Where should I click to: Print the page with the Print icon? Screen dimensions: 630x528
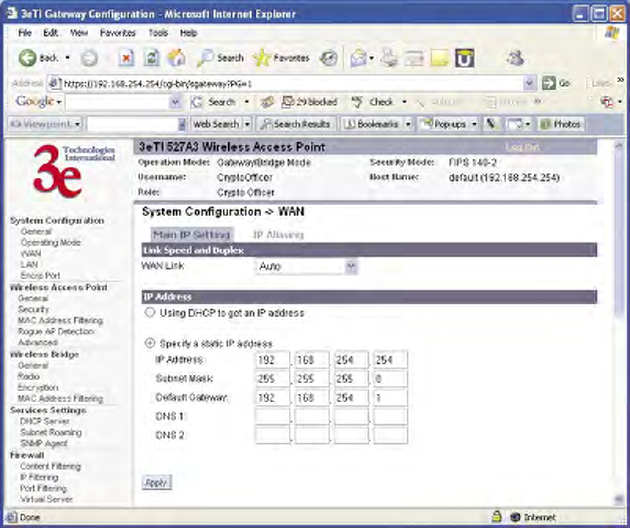(x=389, y=58)
